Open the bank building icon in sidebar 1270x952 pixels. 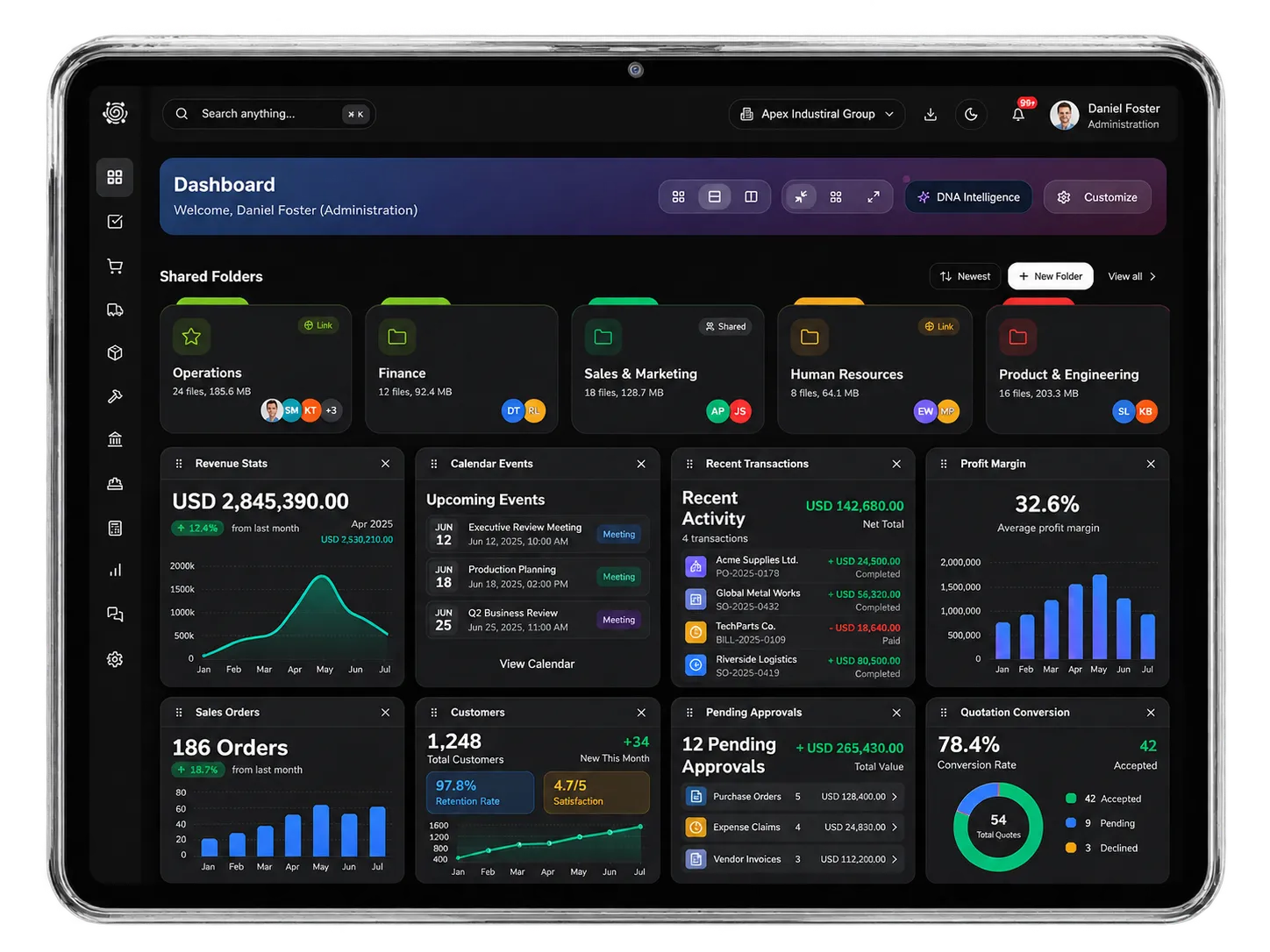[115, 439]
